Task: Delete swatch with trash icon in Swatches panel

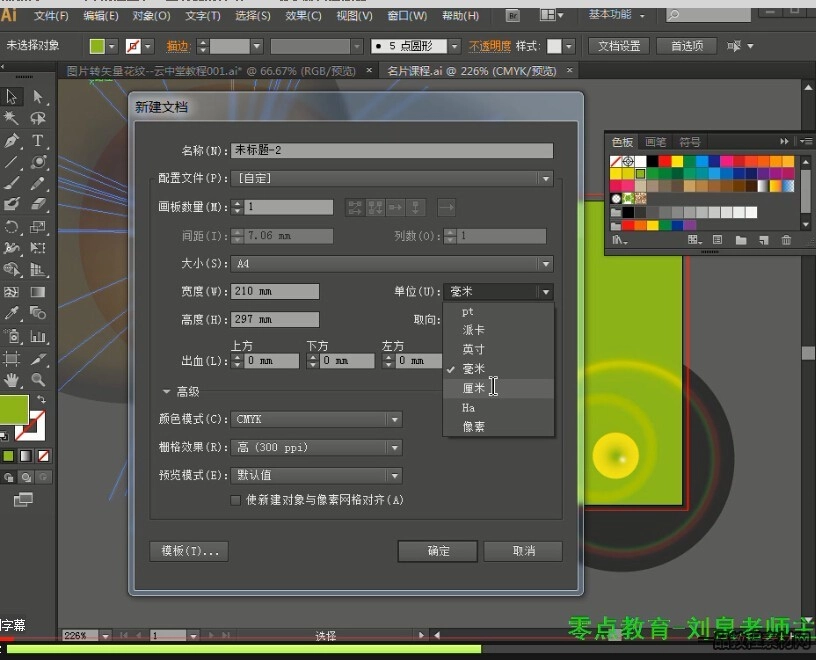Action: coord(786,240)
